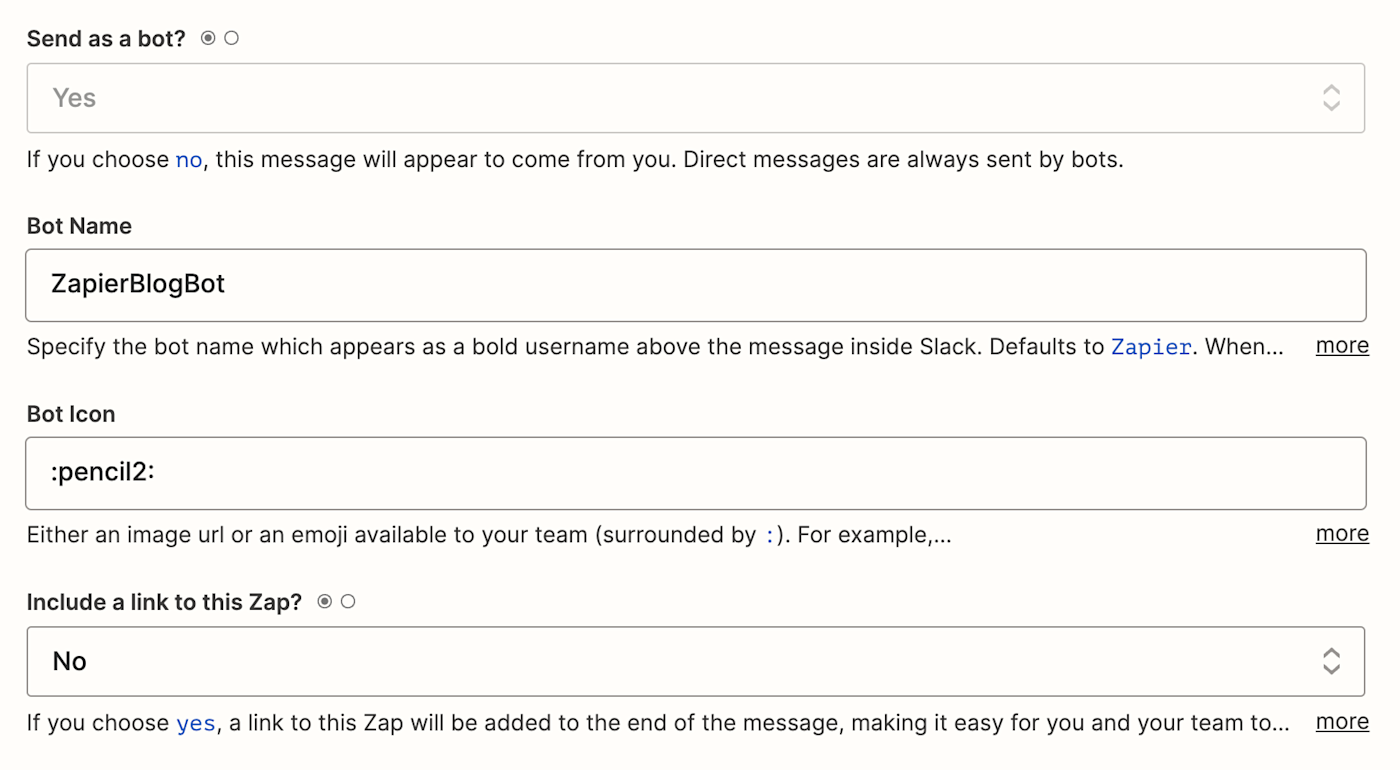Click the Bot Icon field containing :pencil2:
The width and height of the screenshot is (1400, 770).
(695, 473)
